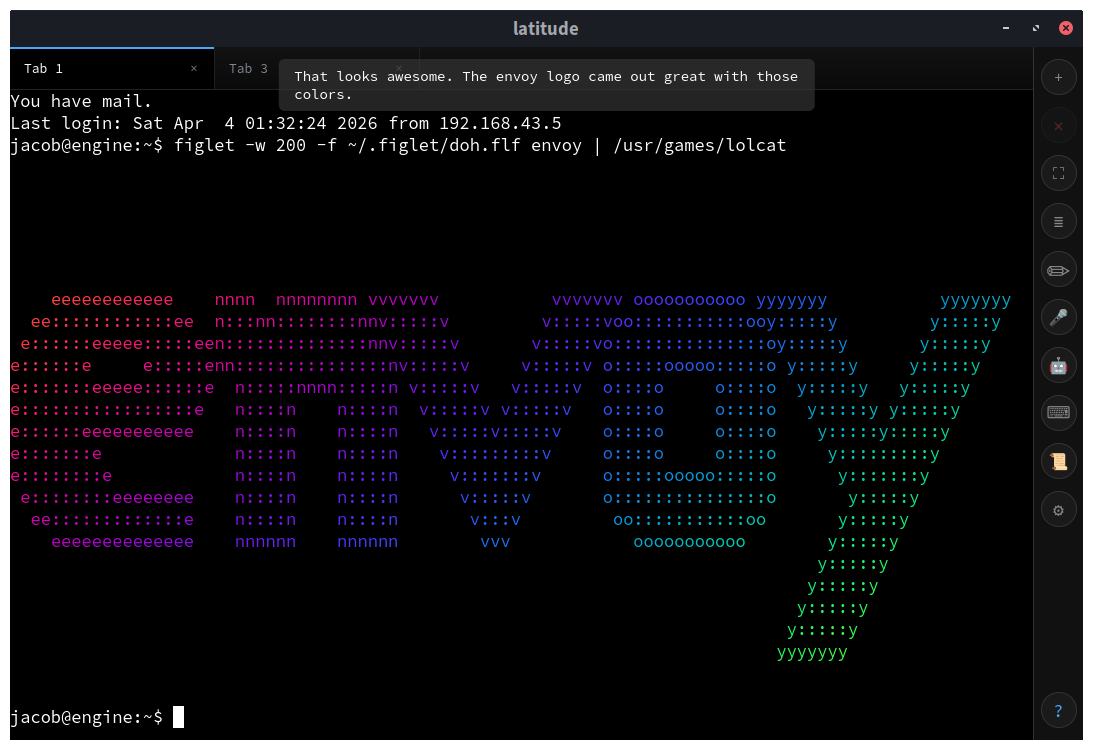Open the keyboard sidebar icon
Screen dimensions: 1093x750
[1057, 413]
